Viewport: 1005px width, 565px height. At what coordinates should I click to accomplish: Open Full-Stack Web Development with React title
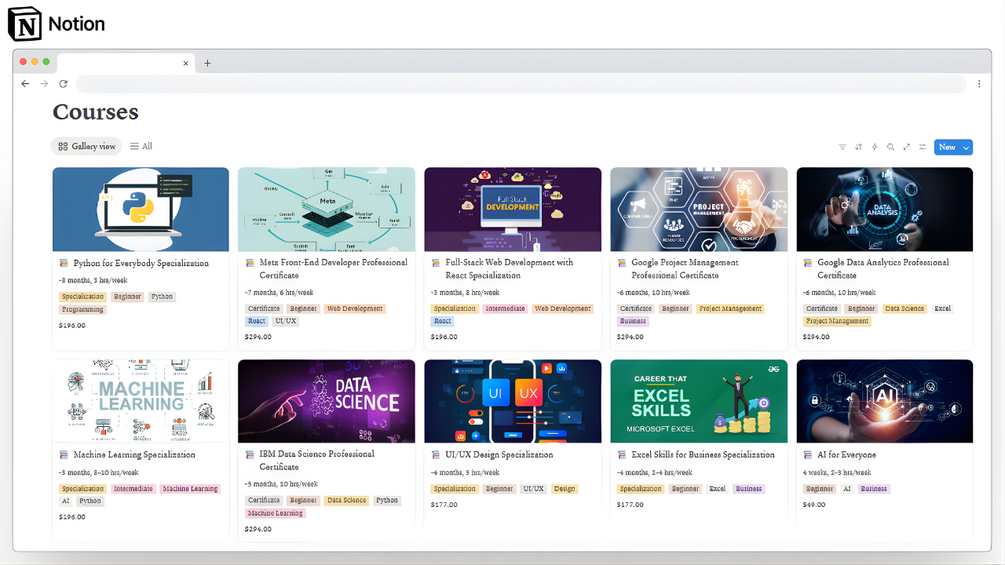509,268
